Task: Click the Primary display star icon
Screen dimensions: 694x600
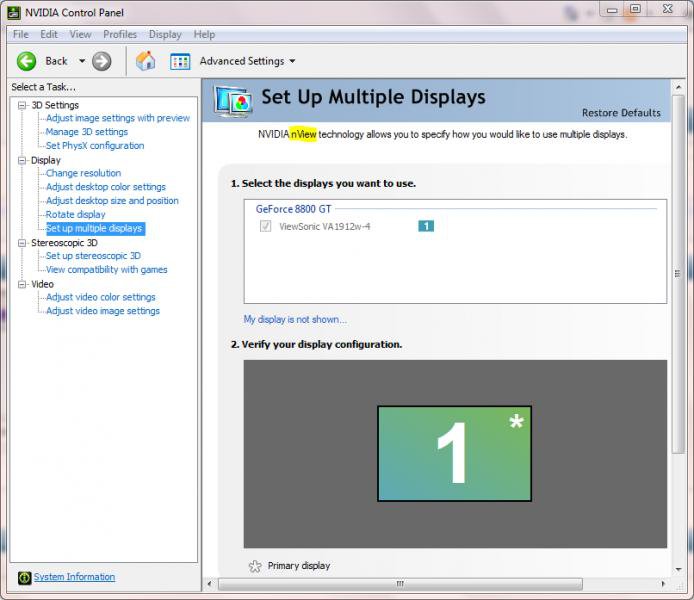Action: pyautogui.click(x=255, y=566)
